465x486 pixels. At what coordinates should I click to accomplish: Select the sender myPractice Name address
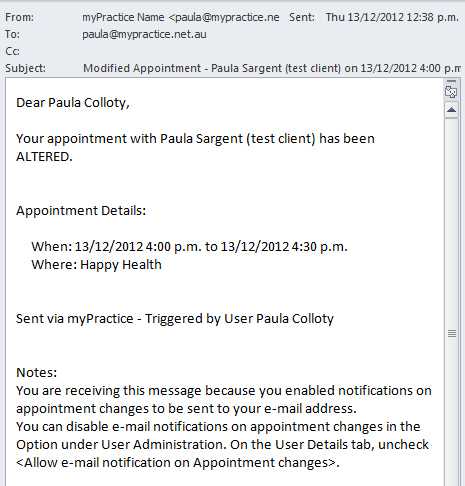coord(181,17)
